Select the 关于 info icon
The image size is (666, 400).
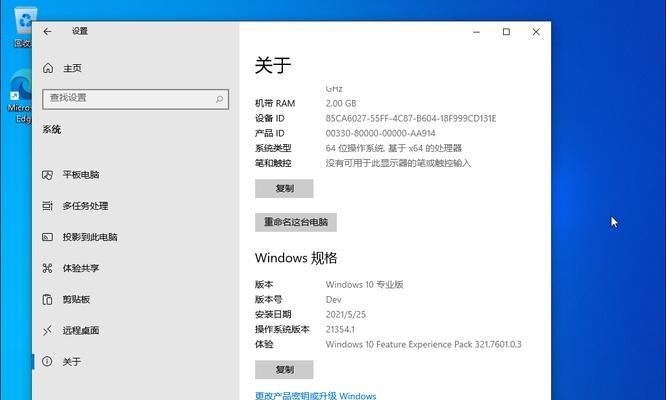click(x=48, y=361)
